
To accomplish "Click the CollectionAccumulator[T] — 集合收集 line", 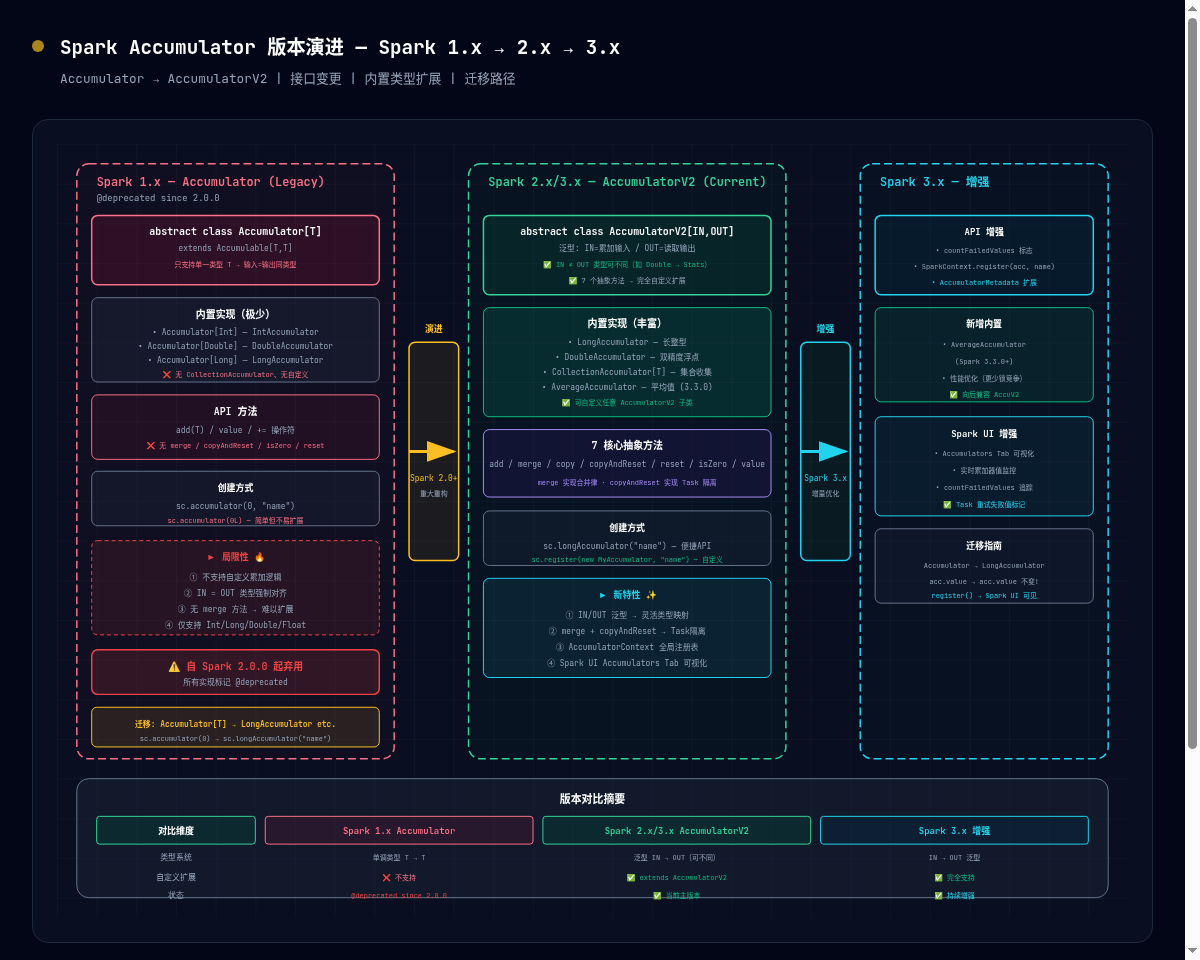I will coord(627,372).
